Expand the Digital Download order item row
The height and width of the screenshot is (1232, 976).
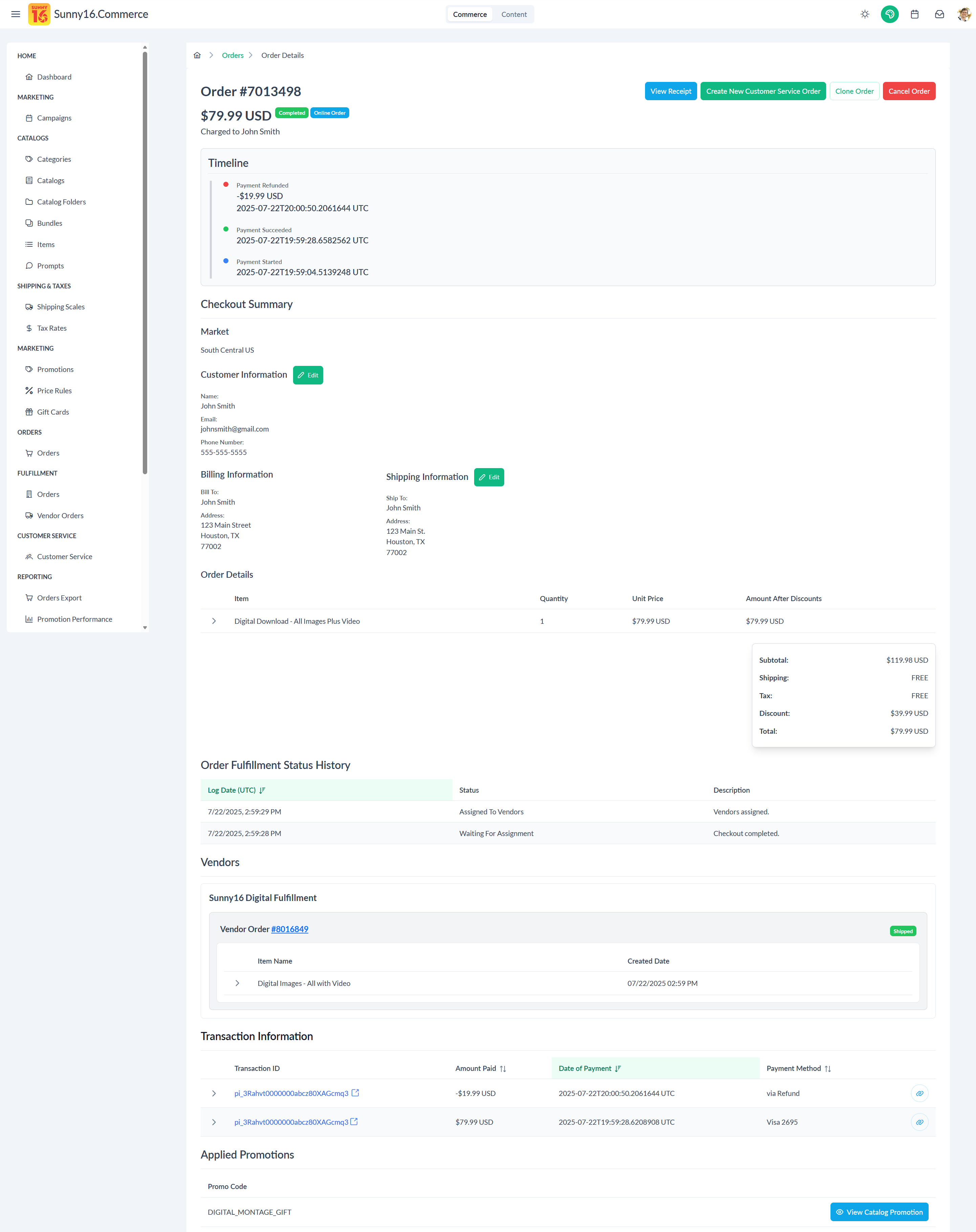point(214,621)
